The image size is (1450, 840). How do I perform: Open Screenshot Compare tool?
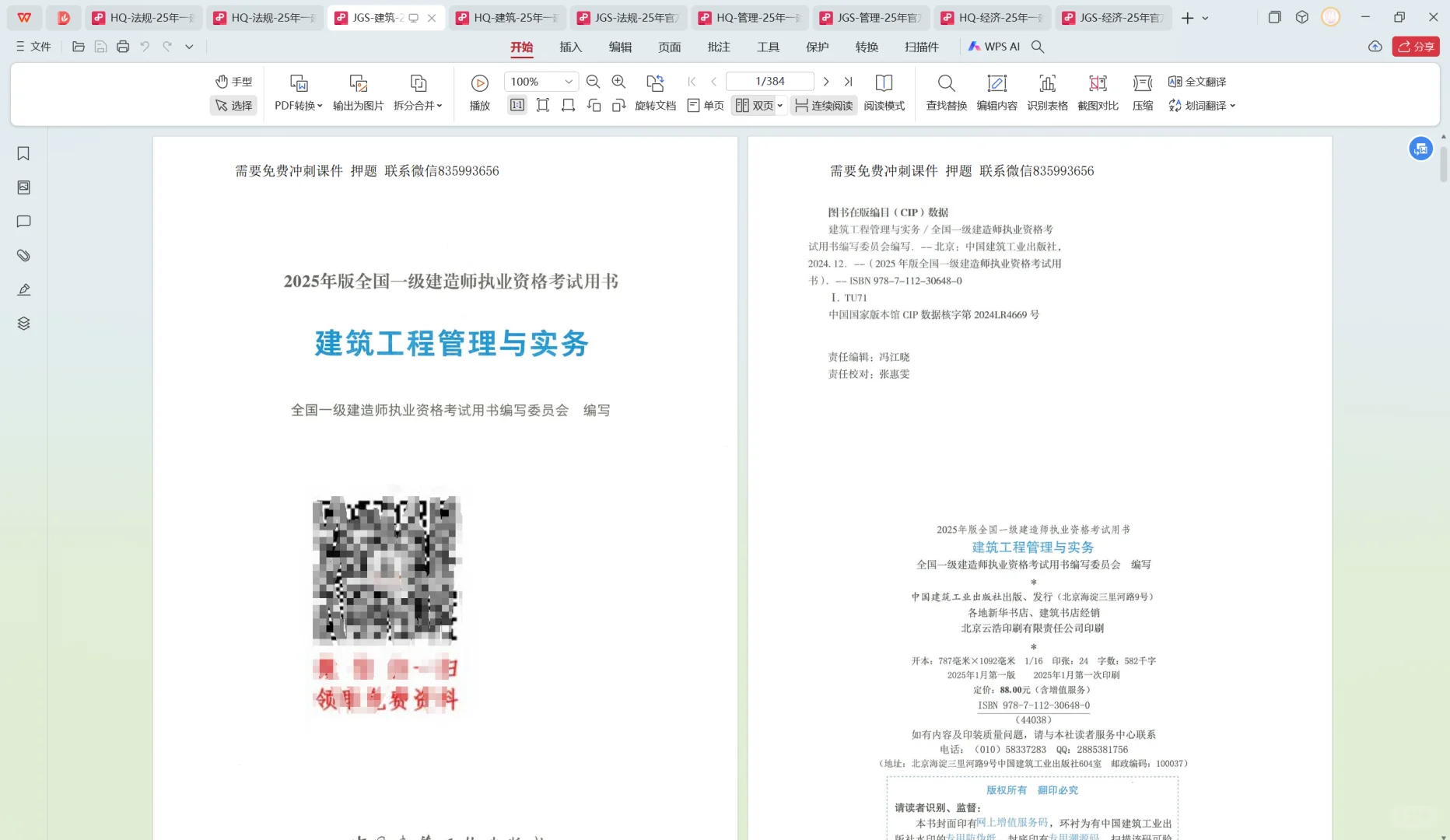(x=1098, y=93)
